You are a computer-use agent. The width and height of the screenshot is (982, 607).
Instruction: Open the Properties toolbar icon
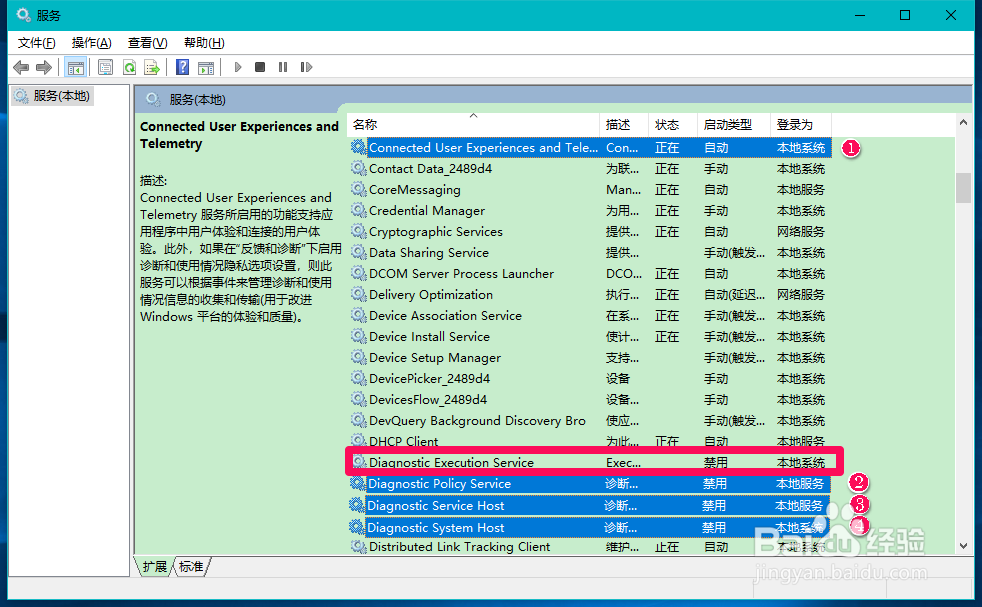click(x=105, y=67)
